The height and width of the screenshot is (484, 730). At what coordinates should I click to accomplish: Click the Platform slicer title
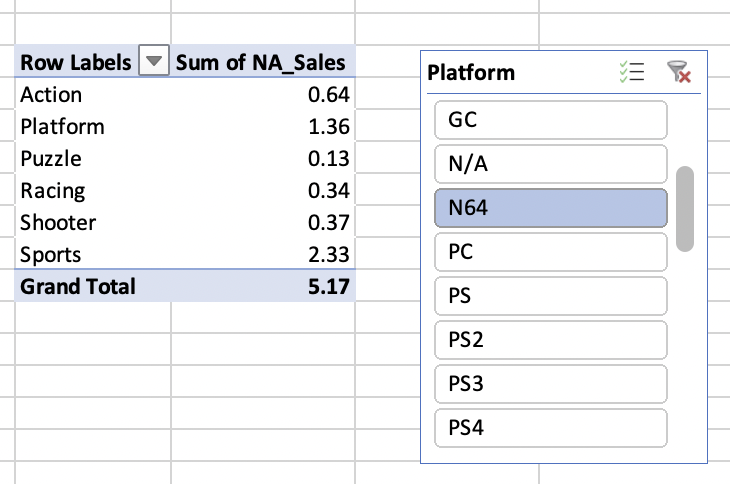pyautogui.click(x=471, y=73)
